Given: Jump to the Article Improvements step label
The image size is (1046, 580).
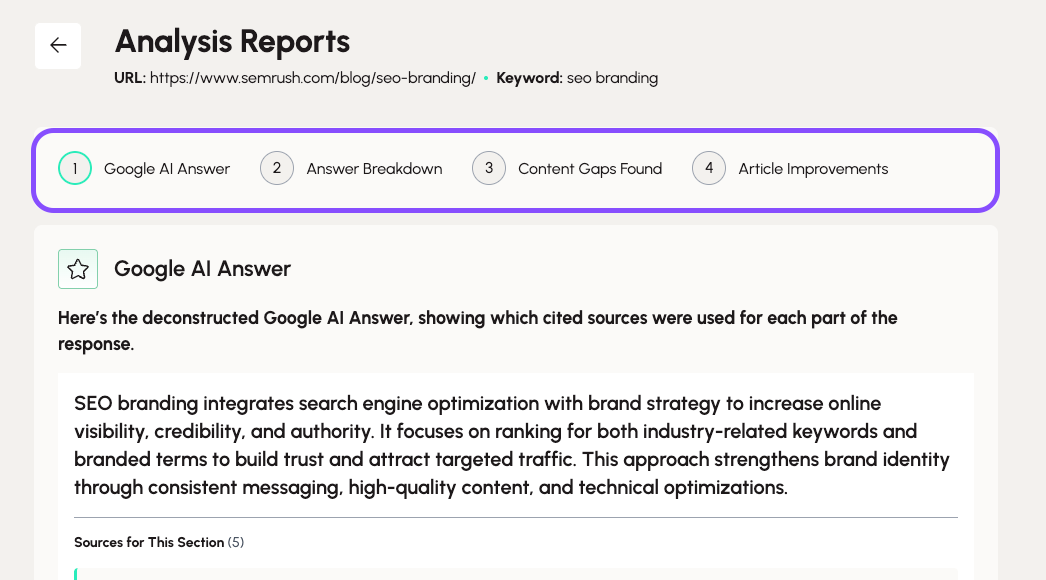Looking at the screenshot, I should pyautogui.click(x=813, y=169).
